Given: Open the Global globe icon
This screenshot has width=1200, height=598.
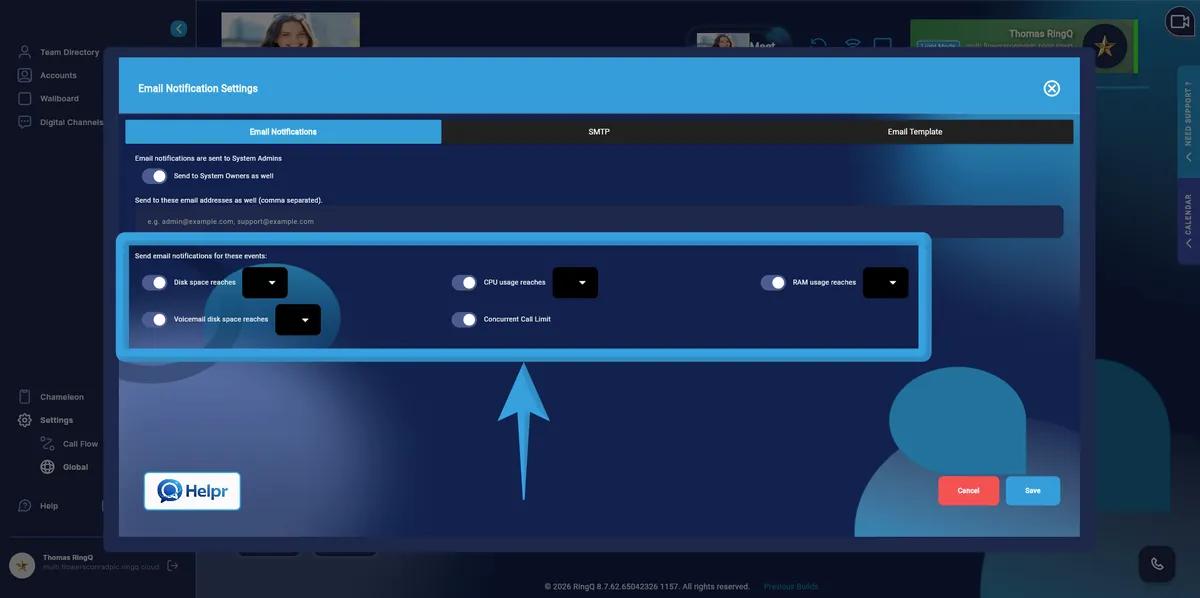Looking at the screenshot, I should pyautogui.click(x=47, y=467).
